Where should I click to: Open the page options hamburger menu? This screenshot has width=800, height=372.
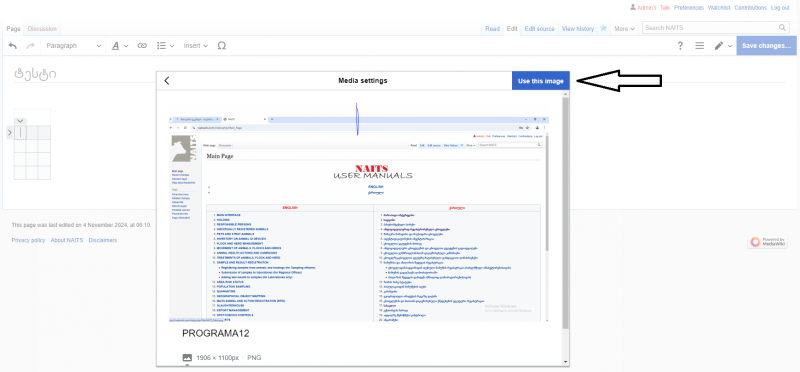click(699, 46)
